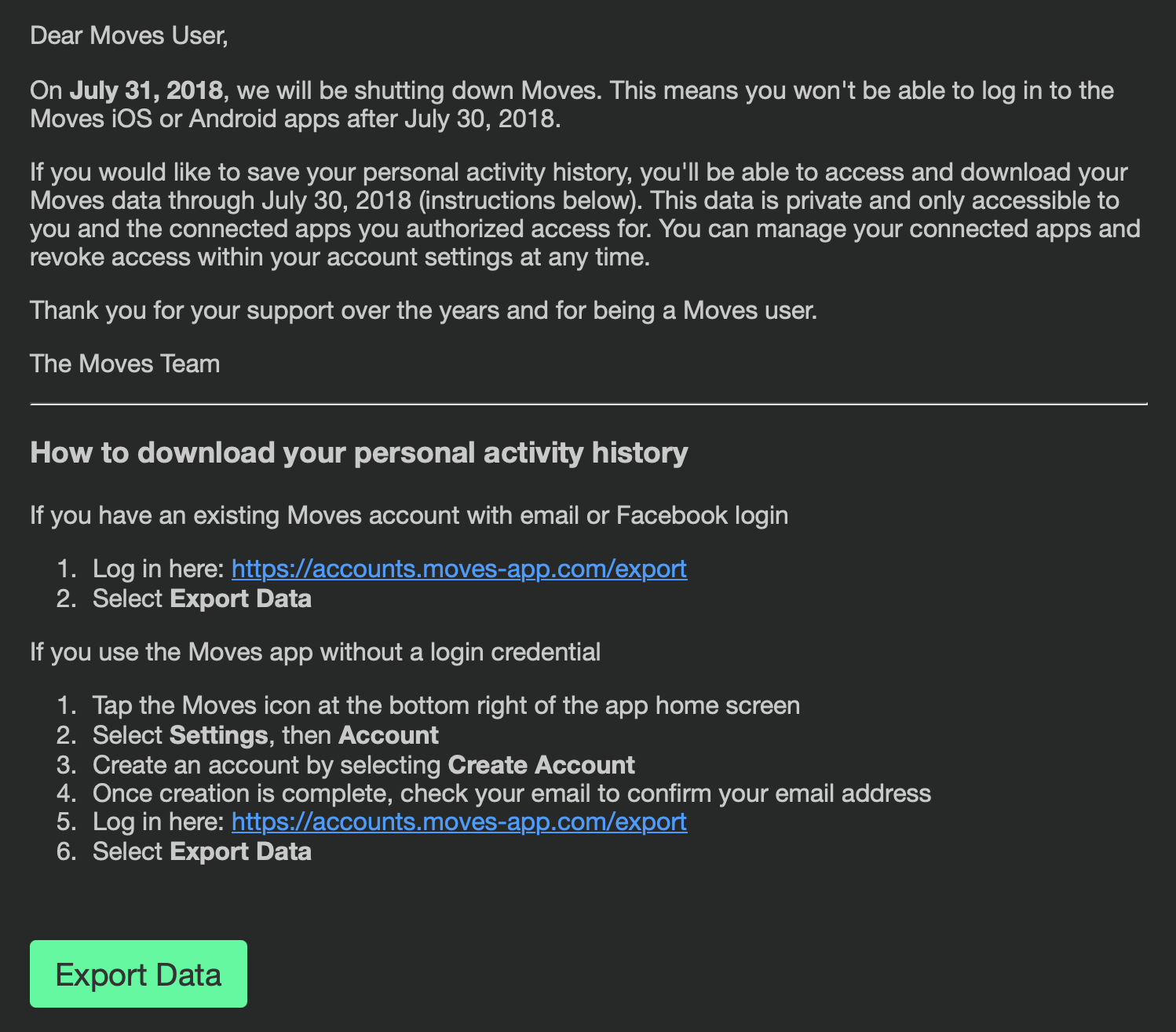Click the bold July 31, 2018 date

(x=146, y=90)
